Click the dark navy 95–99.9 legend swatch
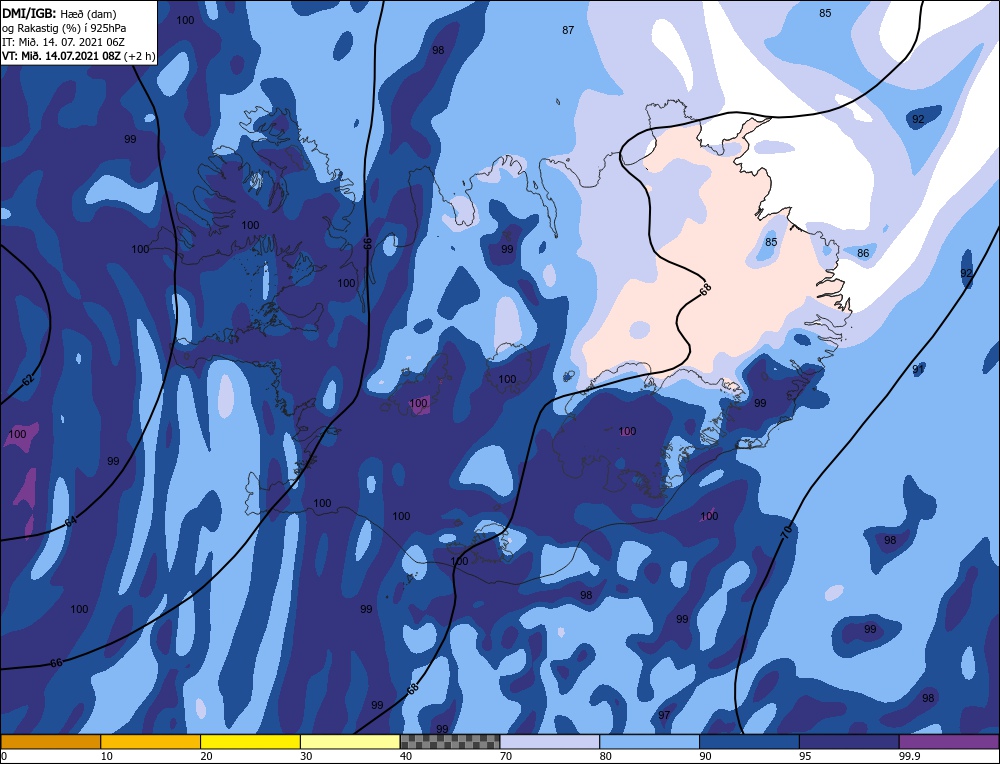 (849, 742)
